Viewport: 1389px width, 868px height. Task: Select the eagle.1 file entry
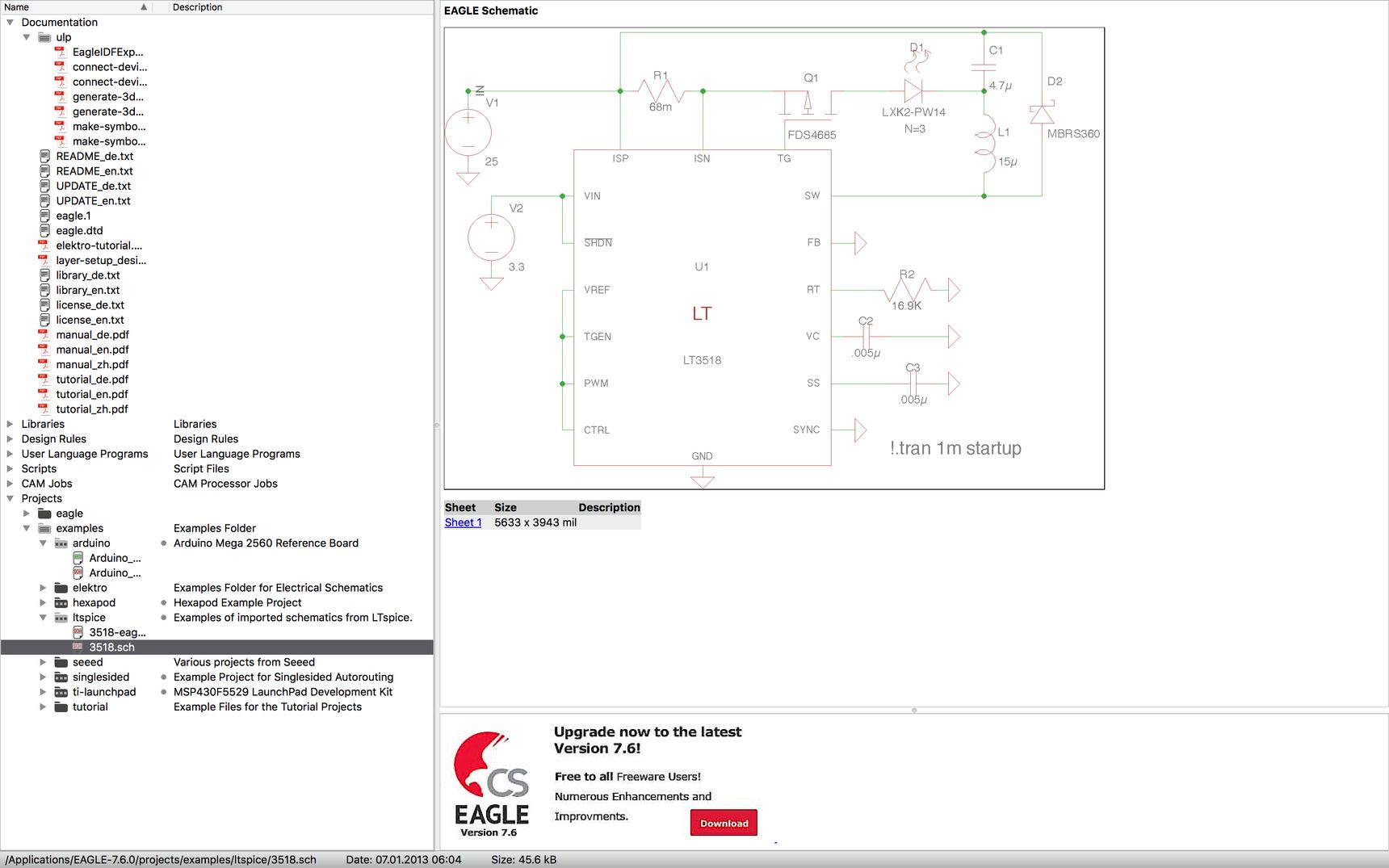(x=73, y=216)
